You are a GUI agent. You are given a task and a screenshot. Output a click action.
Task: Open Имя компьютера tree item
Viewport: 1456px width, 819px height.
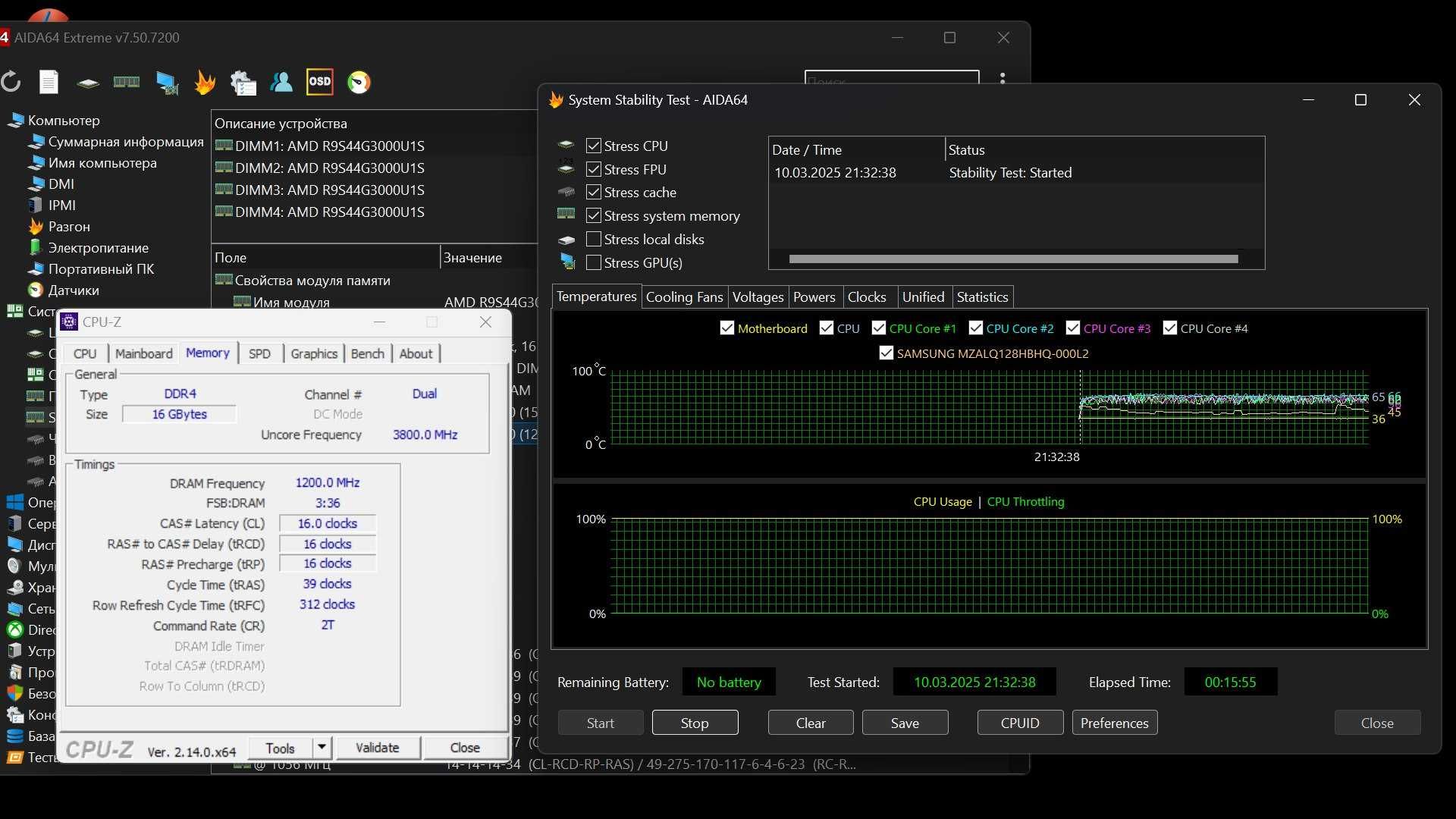click(102, 163)
